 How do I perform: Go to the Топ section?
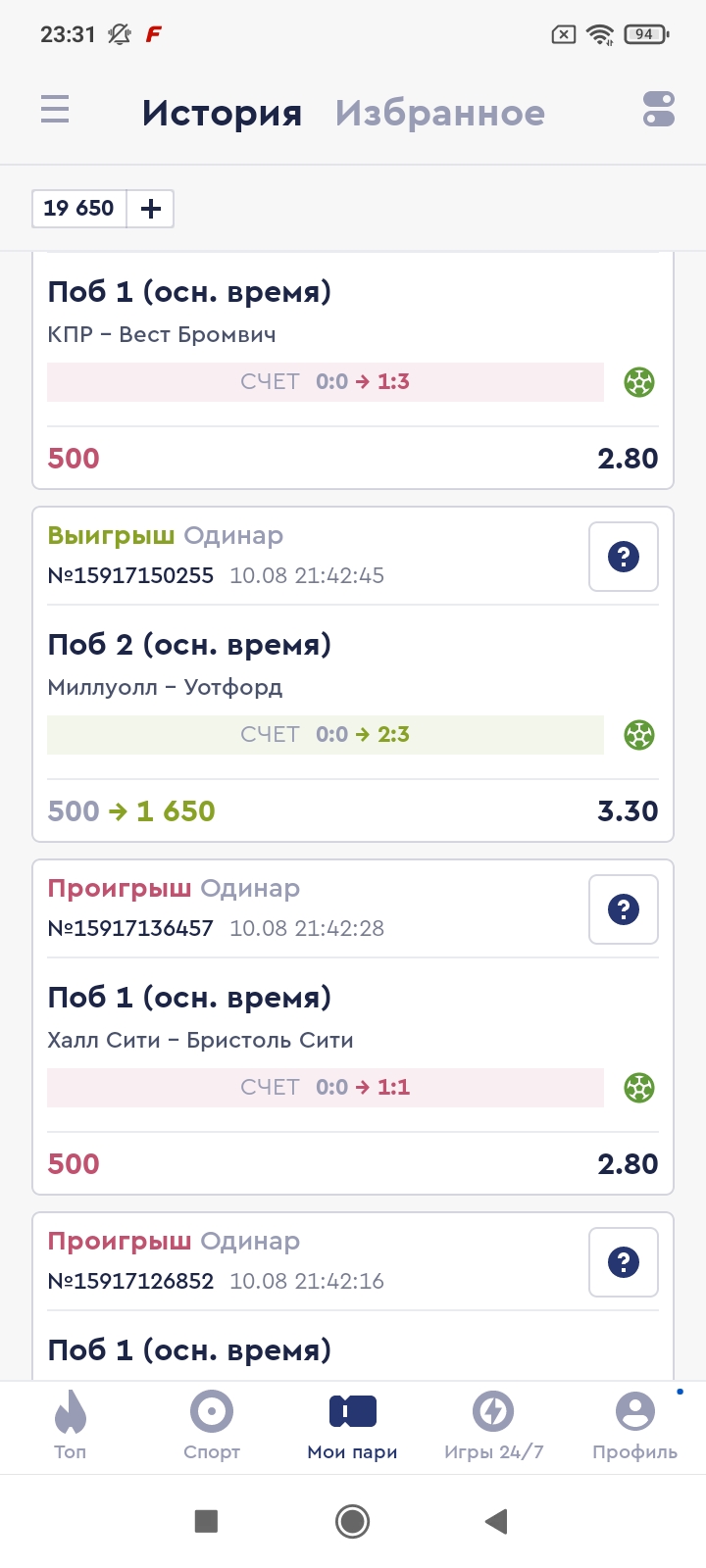coord(71,1426)
